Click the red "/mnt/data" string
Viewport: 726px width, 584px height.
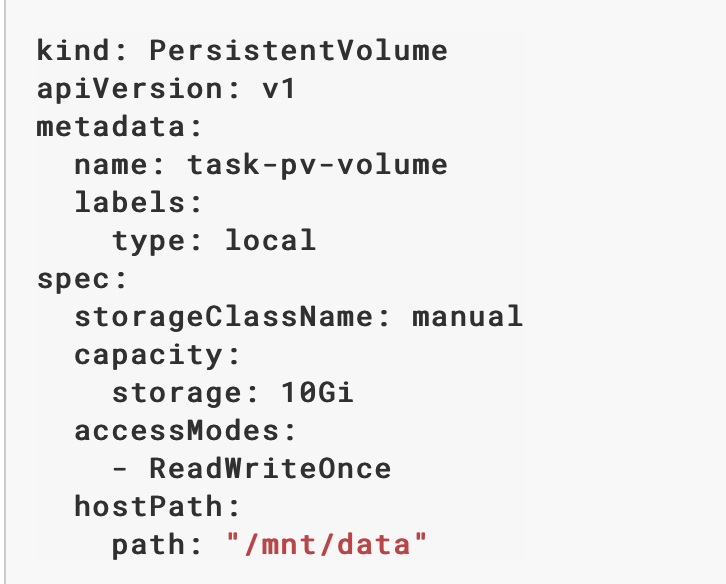tap(326, 544)
